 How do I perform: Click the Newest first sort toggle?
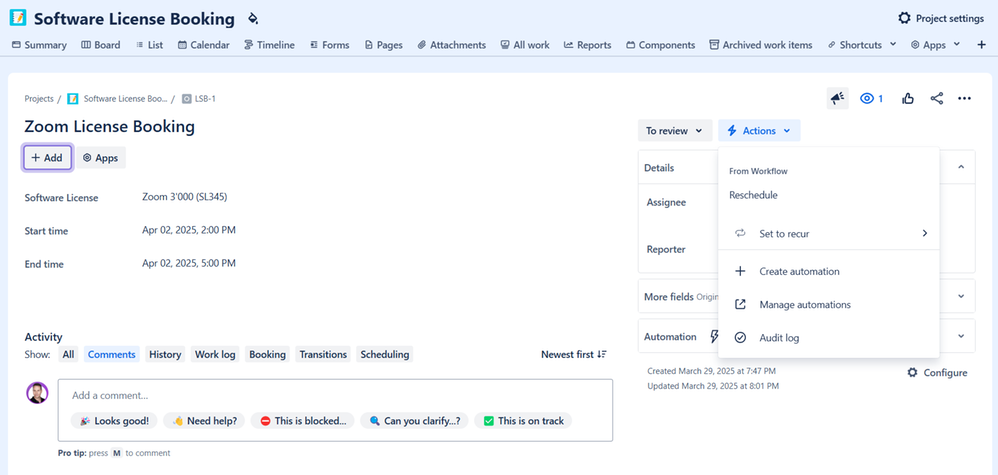pyautogui.click(x=574, y=354)
